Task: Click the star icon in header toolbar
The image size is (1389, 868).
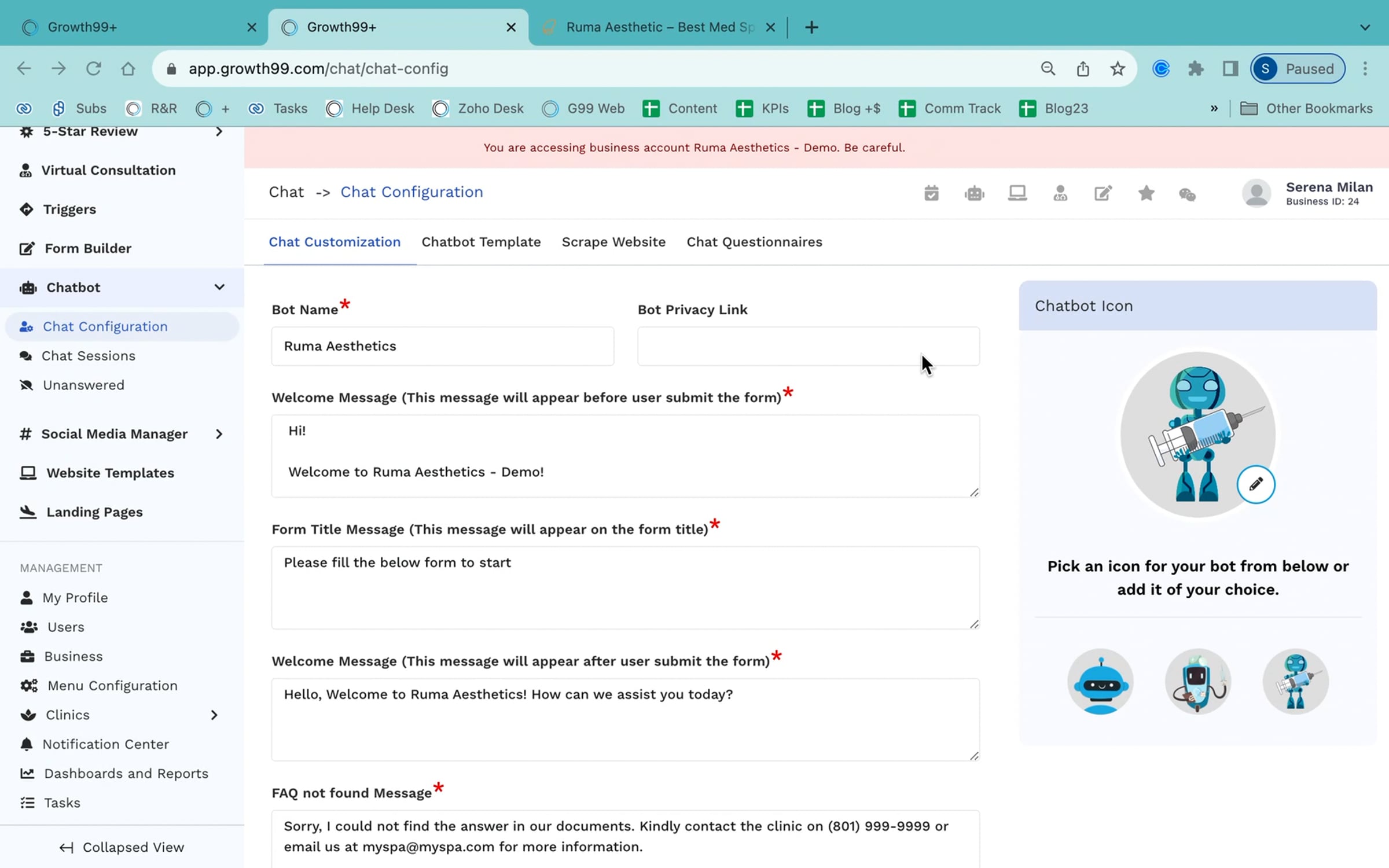Action: [1146, 193]
